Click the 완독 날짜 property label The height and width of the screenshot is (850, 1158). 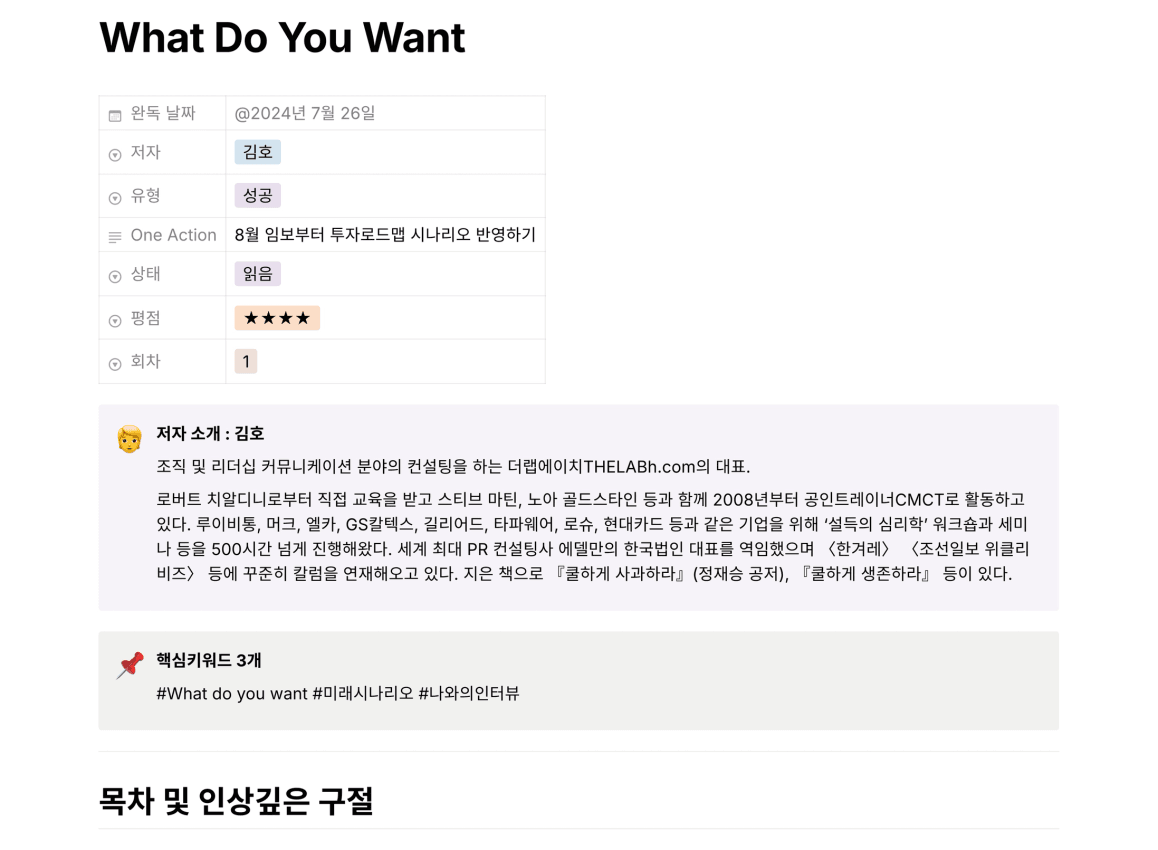coord(163,113)
